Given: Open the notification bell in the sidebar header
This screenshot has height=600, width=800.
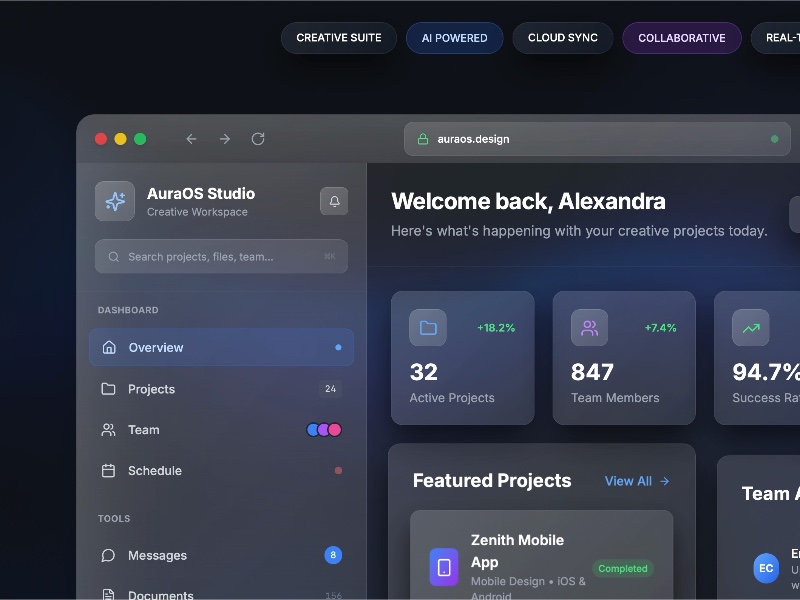Looking at the screenshot, I should coord(334,201).
